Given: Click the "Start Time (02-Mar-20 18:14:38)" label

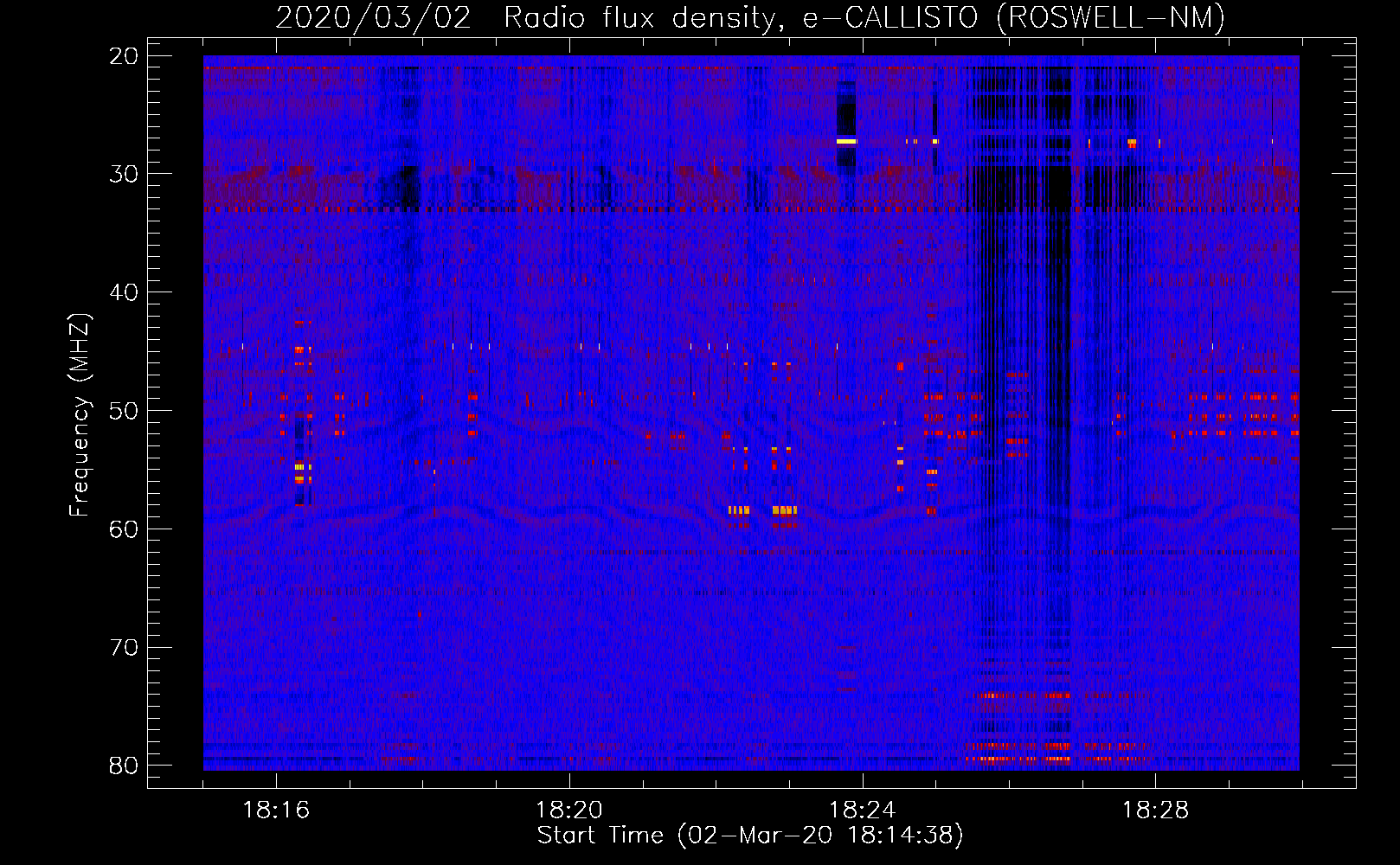Looking at the screenshot, I should pyautogui.click(x=749, y=836).
